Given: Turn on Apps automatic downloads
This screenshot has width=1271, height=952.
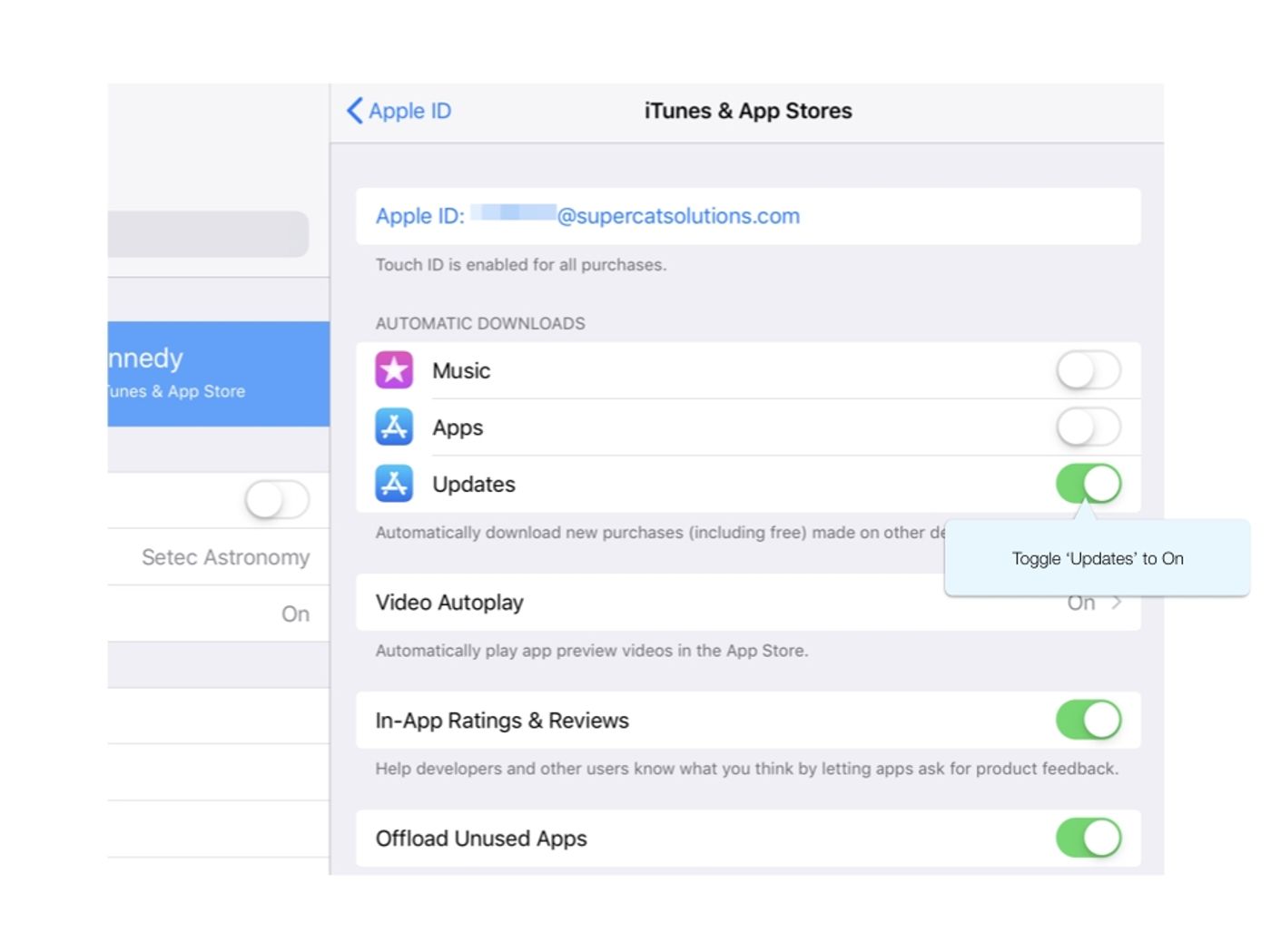Looking at the screenshot, I should coord(1089,427).
